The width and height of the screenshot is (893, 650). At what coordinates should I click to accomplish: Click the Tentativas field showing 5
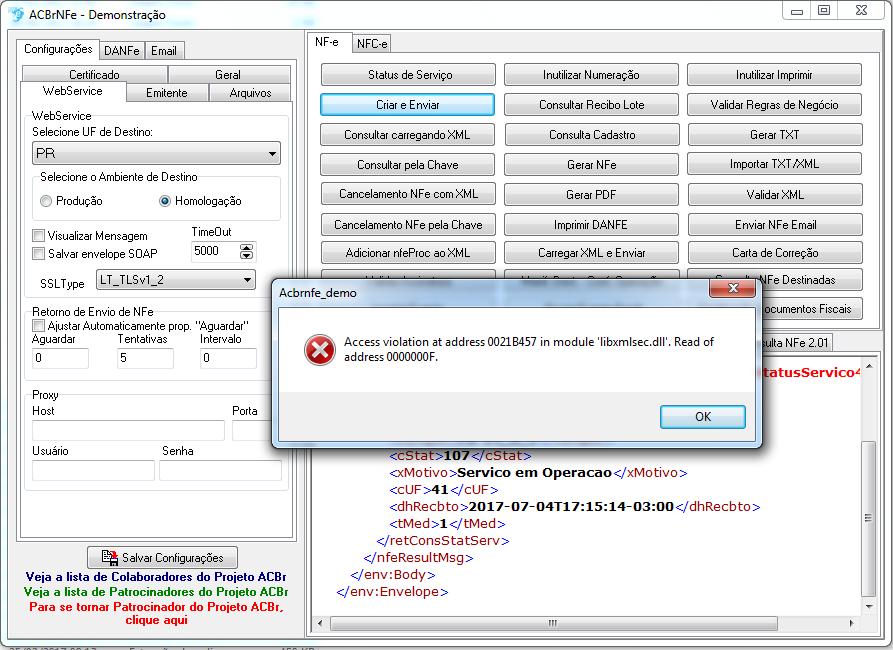pos(145,358)
